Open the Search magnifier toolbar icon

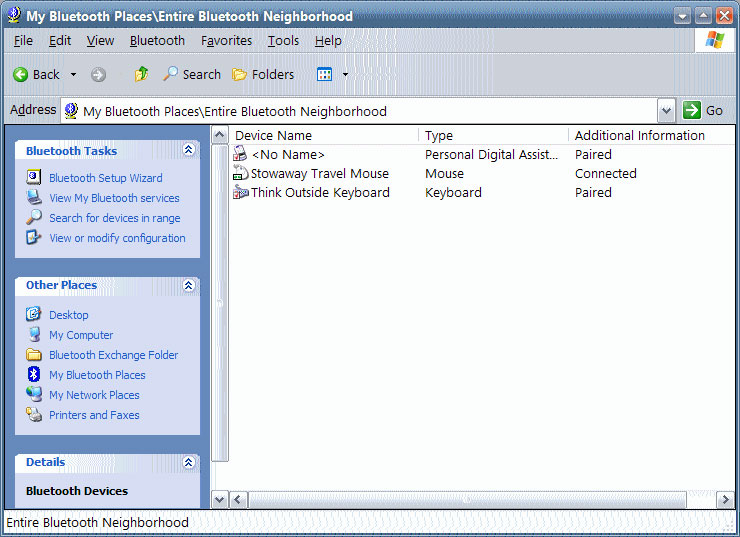pos(170,74)
